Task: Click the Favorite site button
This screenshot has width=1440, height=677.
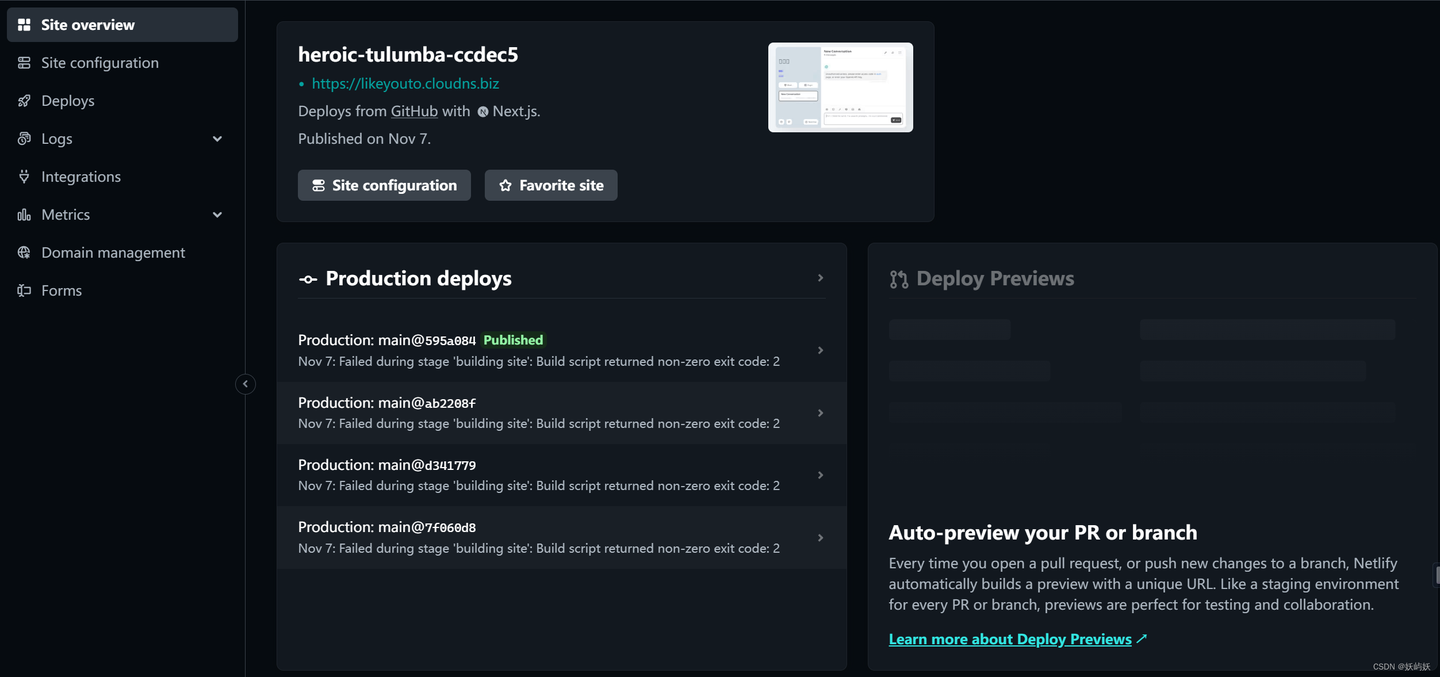Action: [551, 185]
